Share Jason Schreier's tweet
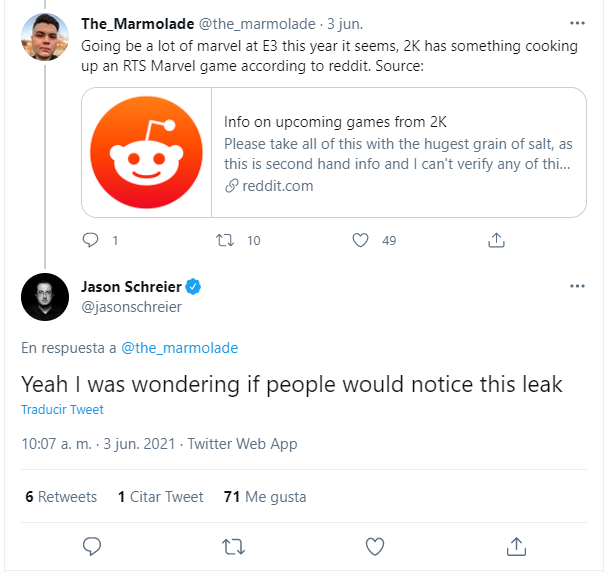 (516, 546)
